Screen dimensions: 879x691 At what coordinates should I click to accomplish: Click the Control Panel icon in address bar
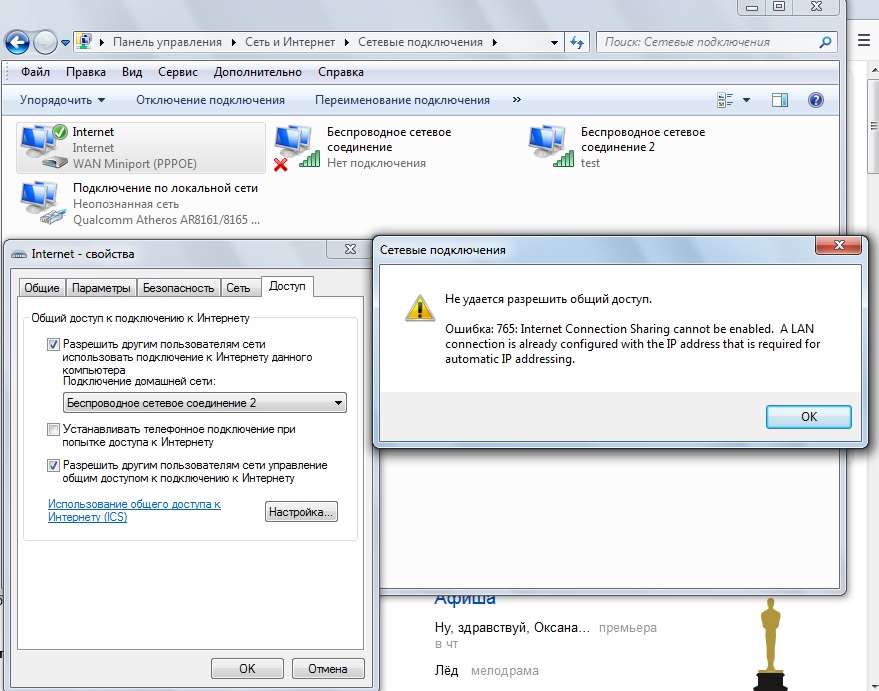pyautogui.click(x=84, y=41)
